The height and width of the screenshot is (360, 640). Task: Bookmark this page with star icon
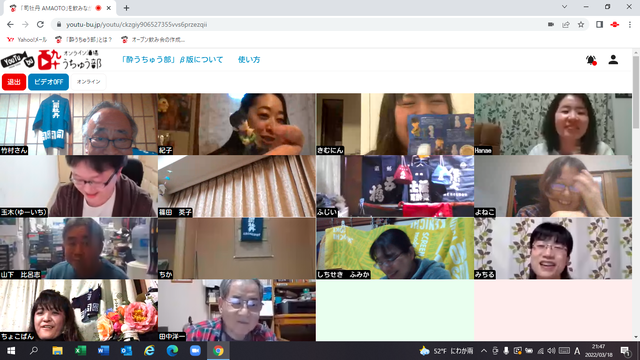[581, 24]
